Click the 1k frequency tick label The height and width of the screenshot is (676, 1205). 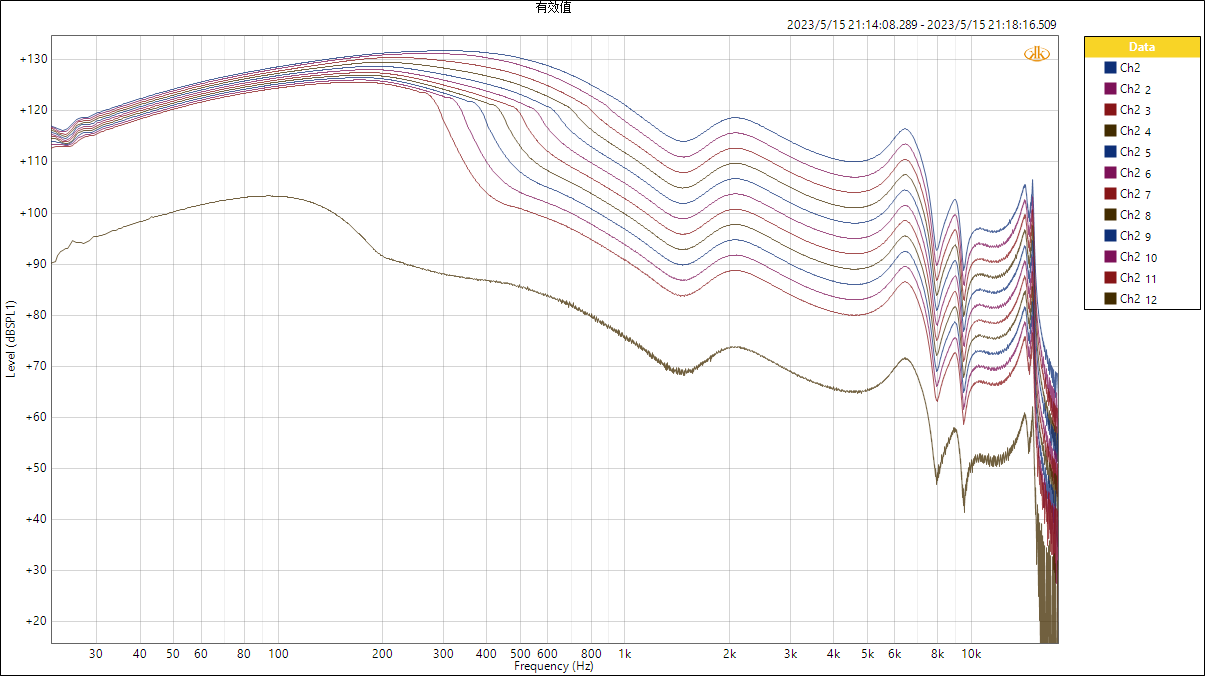pyautogui.click(x=625, y=654)
